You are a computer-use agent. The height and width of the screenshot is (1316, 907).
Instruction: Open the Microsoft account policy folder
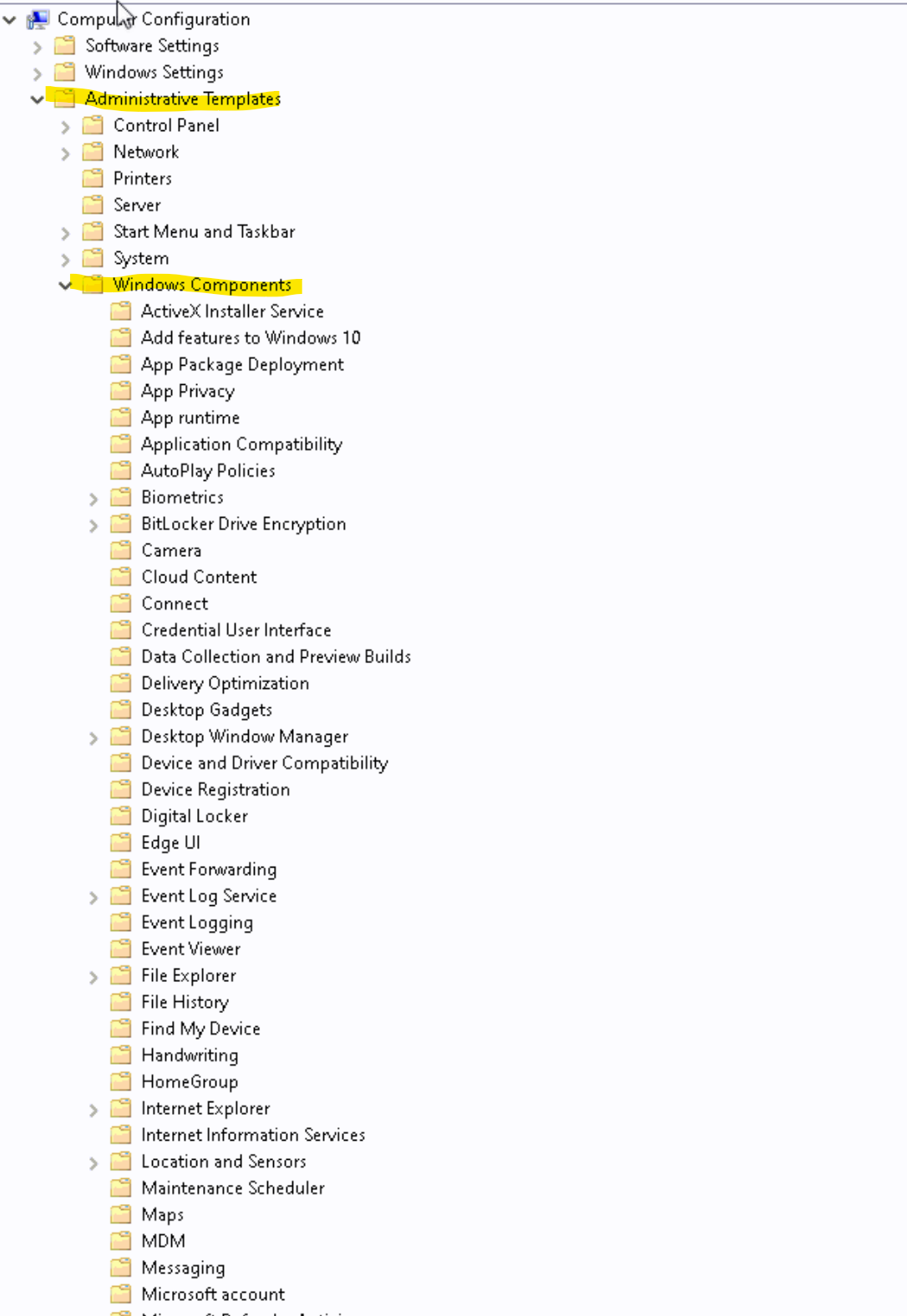[212, 1294]
